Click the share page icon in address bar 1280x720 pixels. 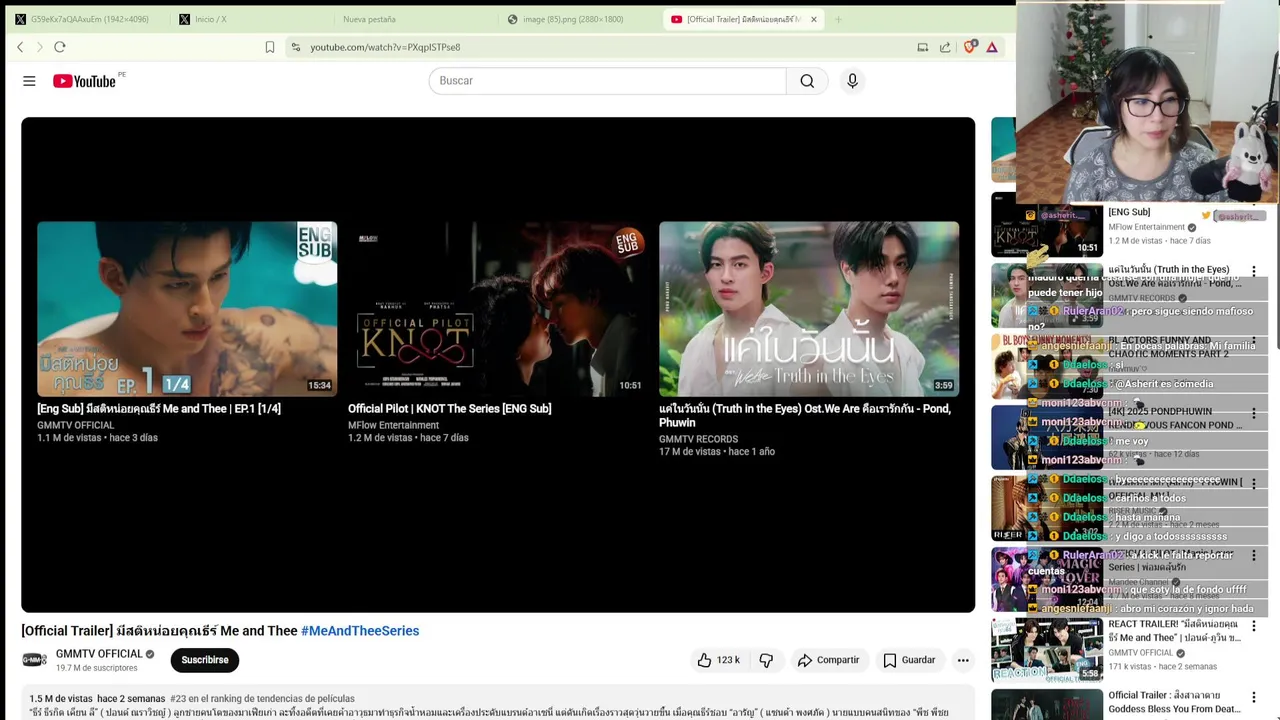(x=945, y=47)
